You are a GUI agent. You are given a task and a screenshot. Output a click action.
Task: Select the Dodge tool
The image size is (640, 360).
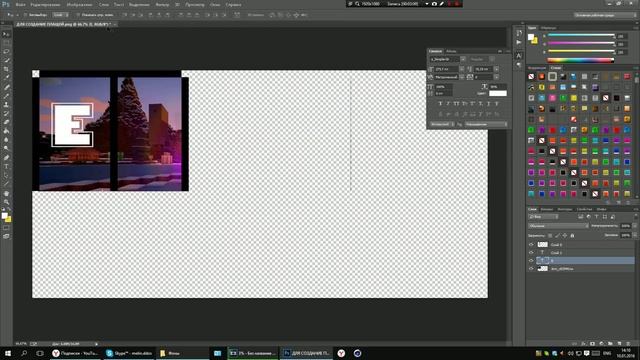[6, 149]
